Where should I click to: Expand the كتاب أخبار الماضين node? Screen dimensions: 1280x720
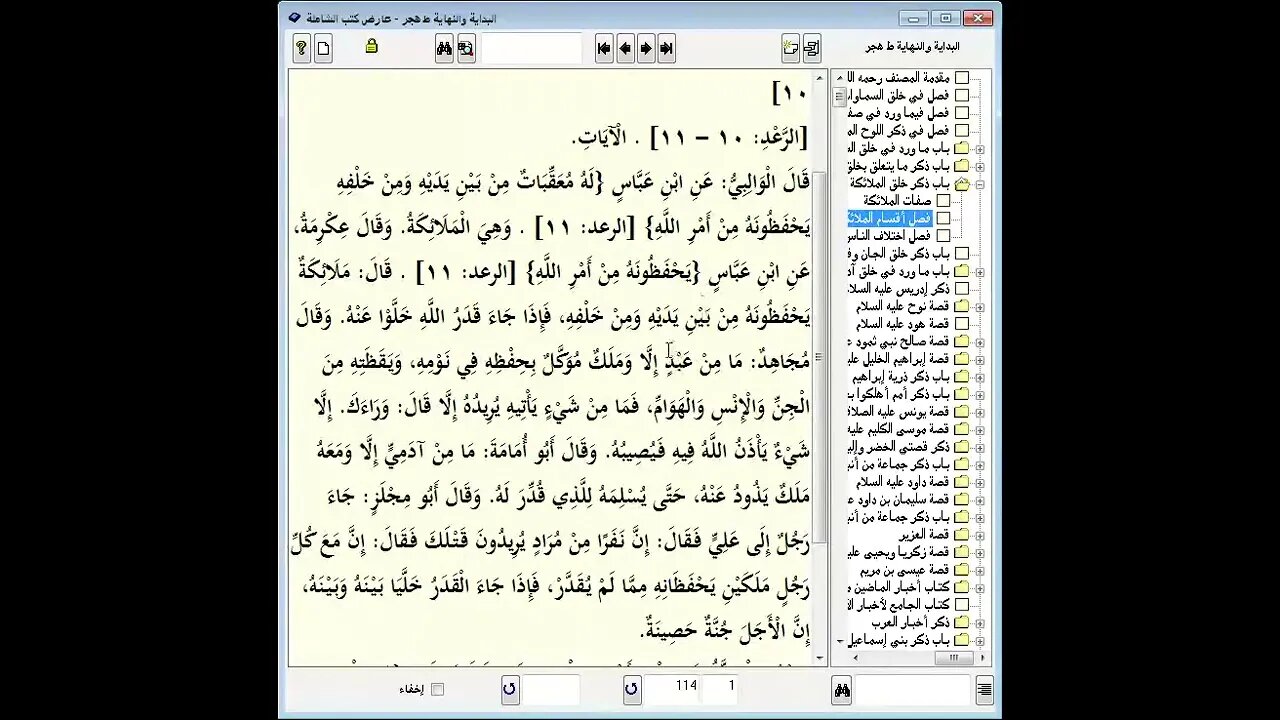pos(980,586)
